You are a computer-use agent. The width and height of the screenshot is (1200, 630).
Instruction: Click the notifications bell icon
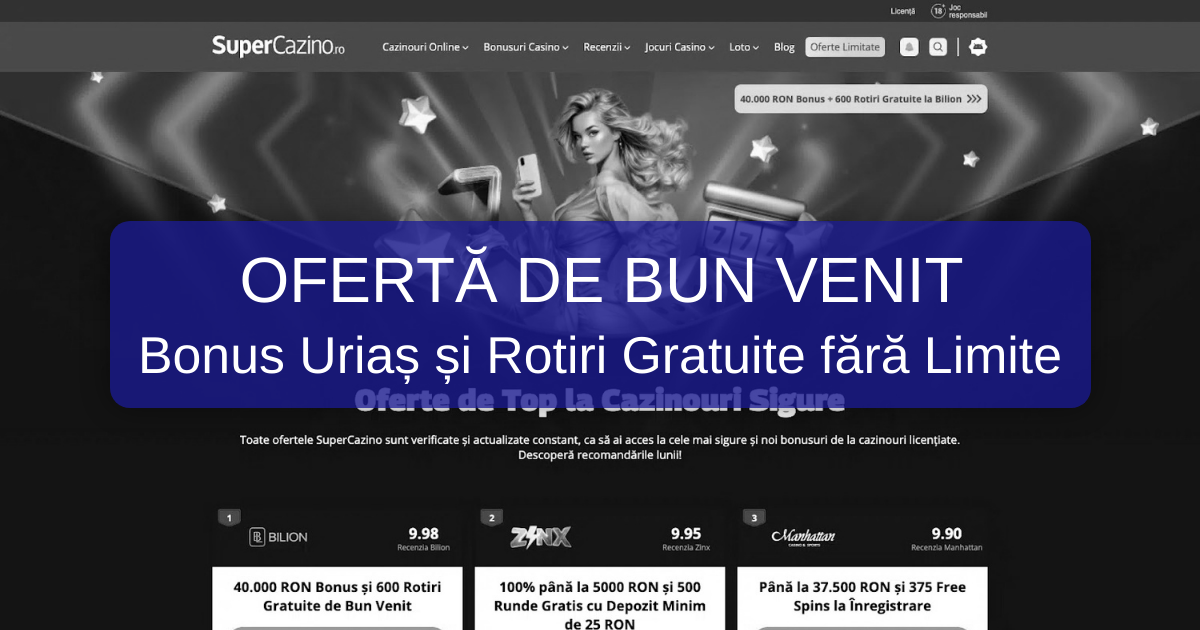click(x=909, y=47)
